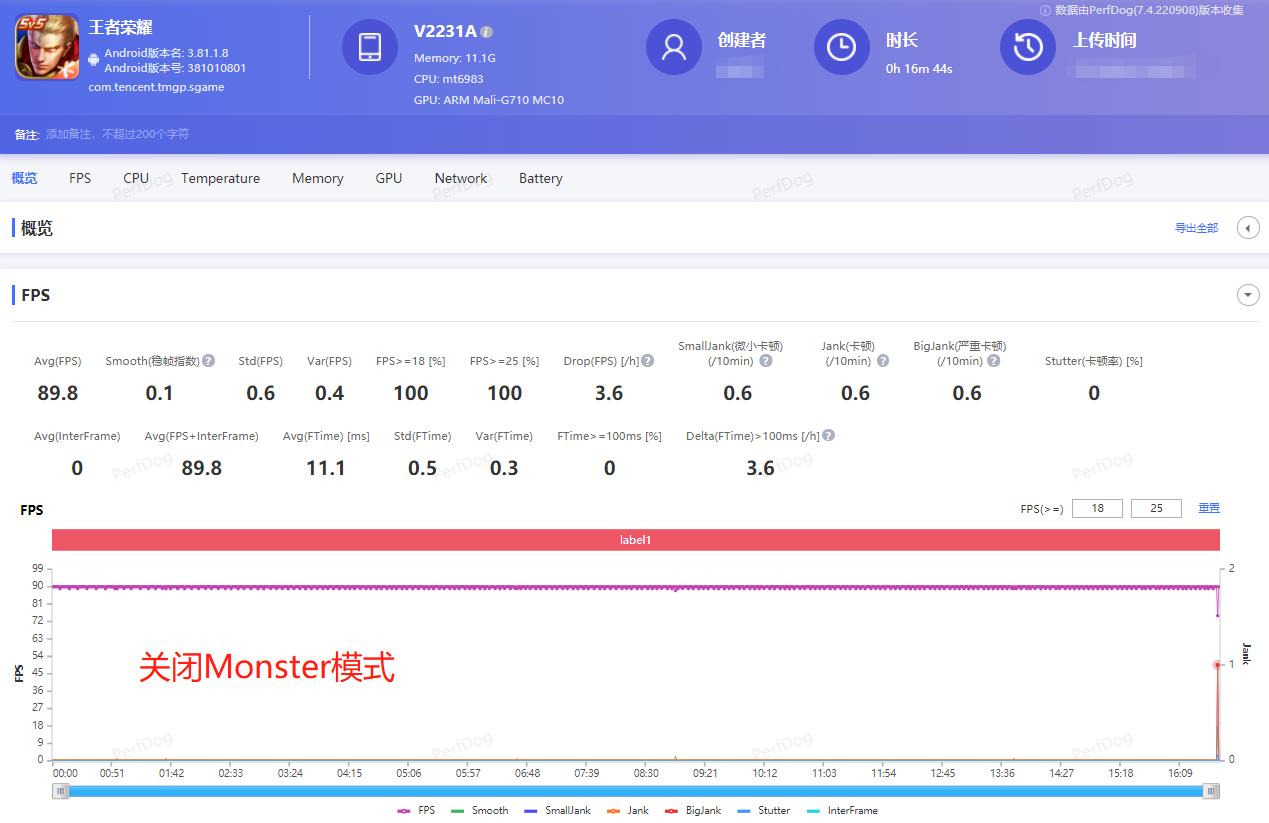Toggle the Smooth legend item
This screenshot has width=1269, height=823.
[489, 811]
